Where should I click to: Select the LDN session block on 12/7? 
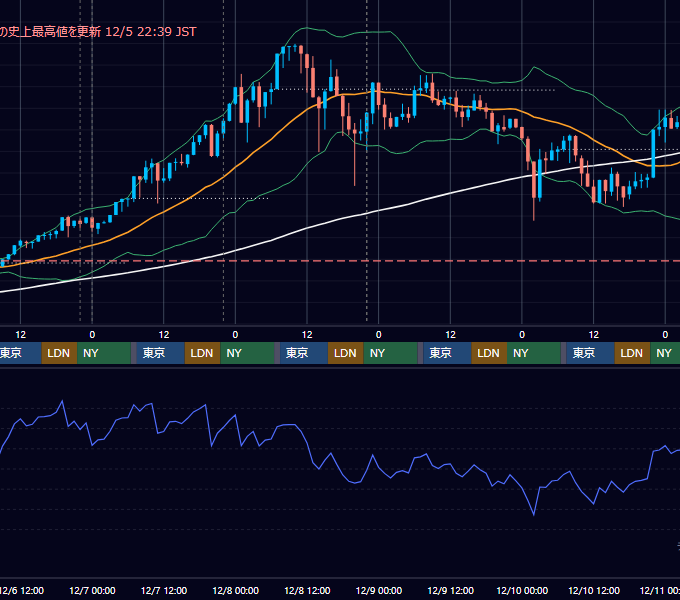203,353
